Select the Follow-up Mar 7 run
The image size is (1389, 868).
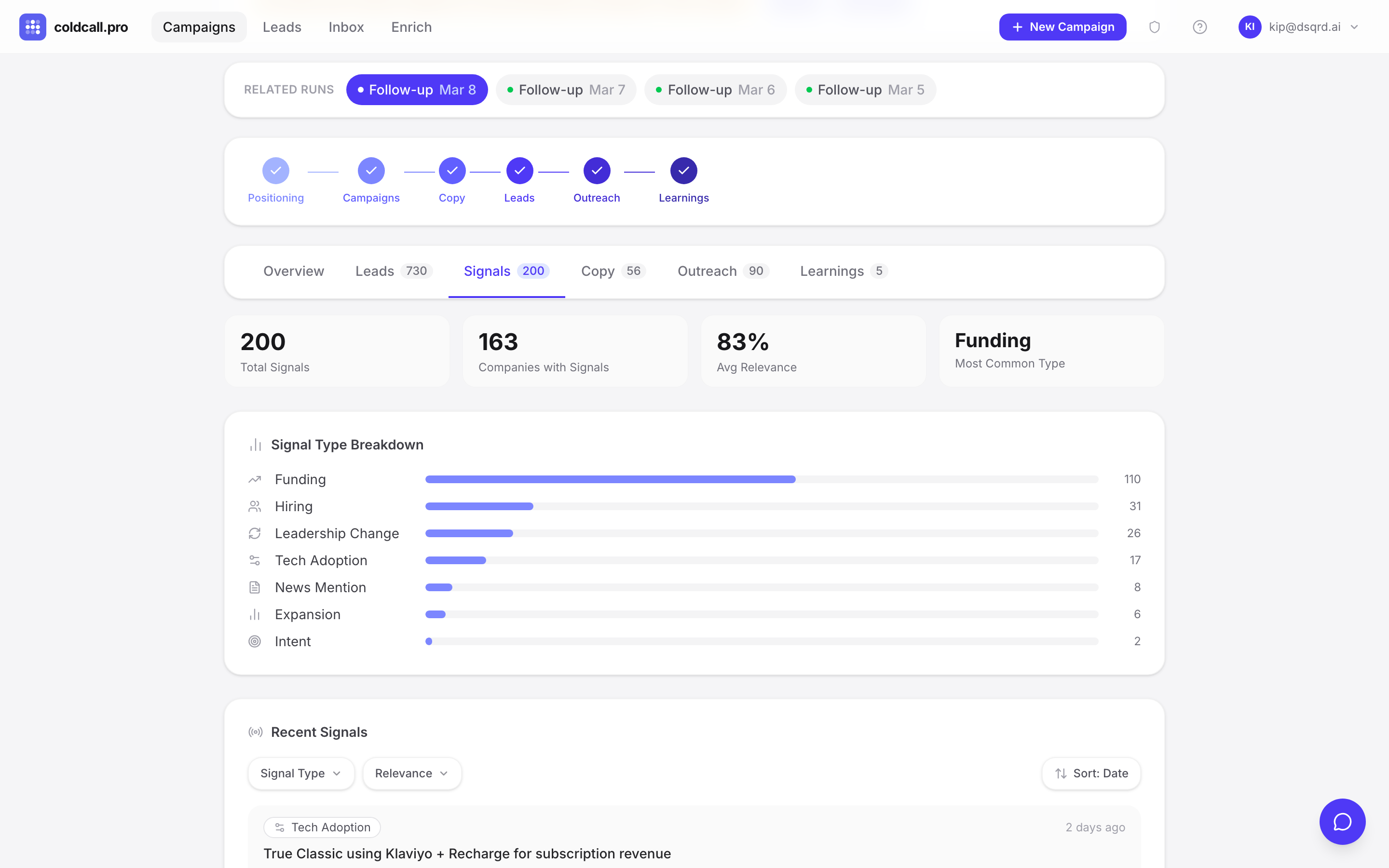pos(566,90)
